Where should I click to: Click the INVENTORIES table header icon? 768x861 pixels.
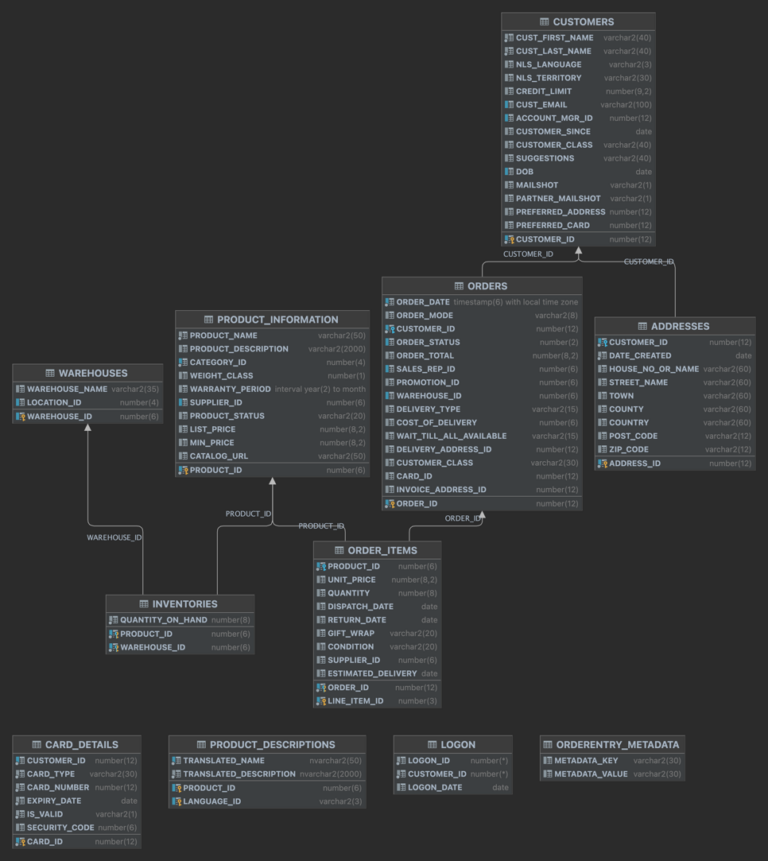[x=143, y=604]
